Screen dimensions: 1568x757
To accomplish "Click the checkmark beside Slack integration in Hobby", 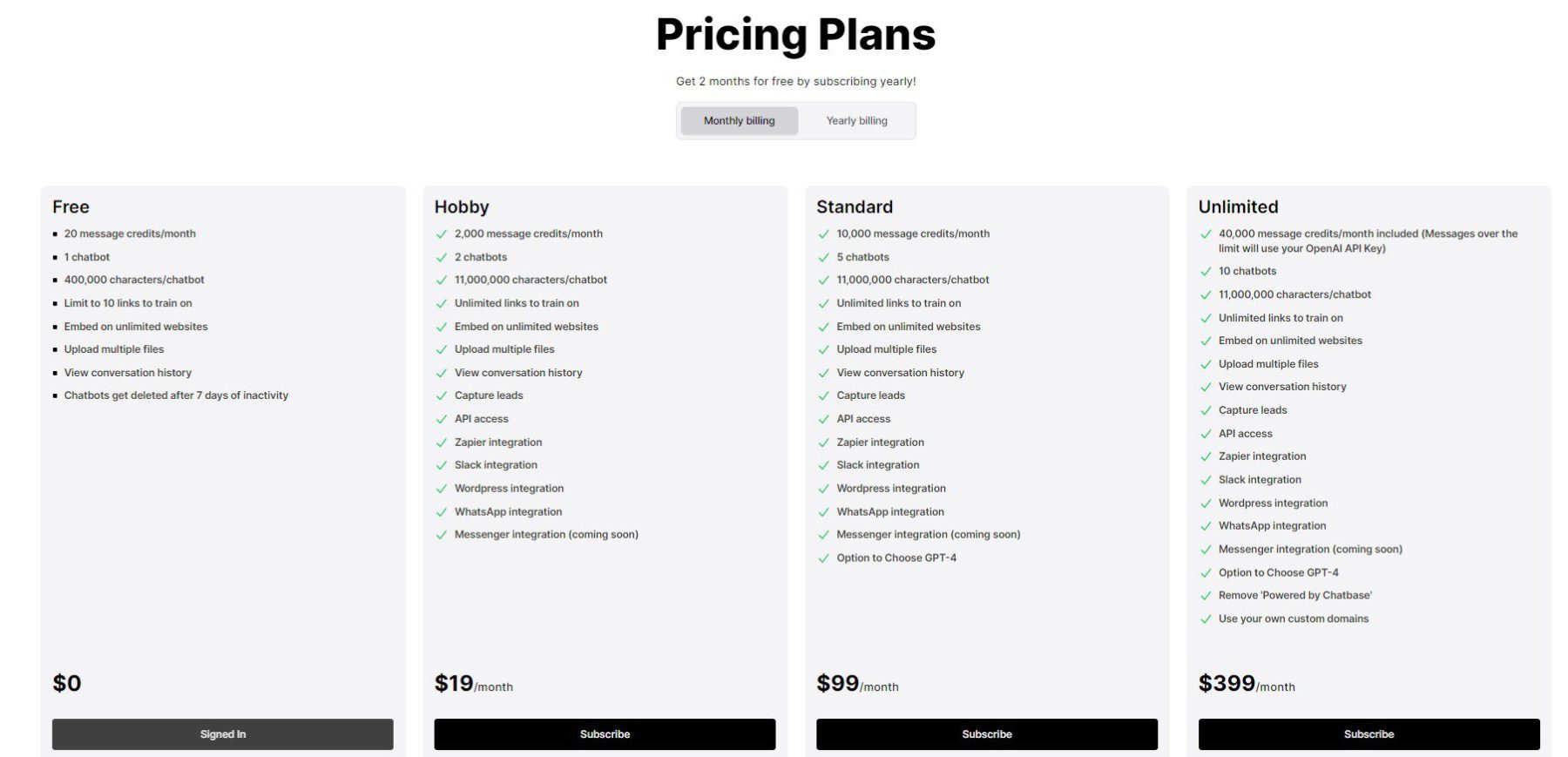I will click(440, 465).
